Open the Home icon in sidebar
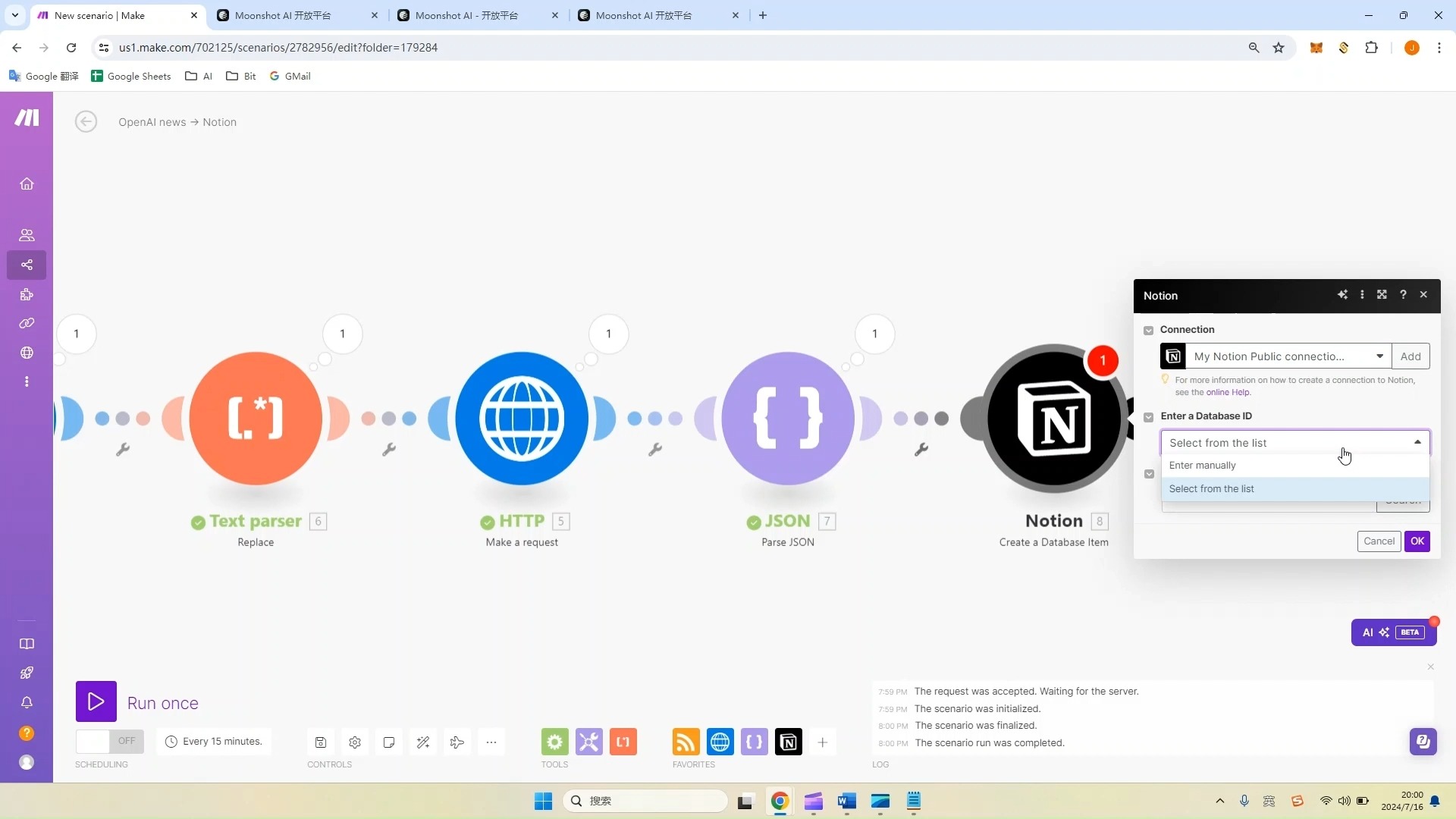The height and width of the screenshot is (819, 1456). [x=27, y=184]
